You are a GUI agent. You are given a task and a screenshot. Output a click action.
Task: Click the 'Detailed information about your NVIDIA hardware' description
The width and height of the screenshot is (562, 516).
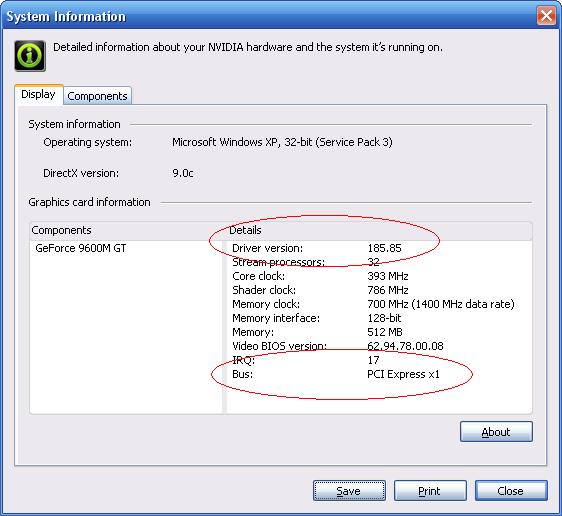248,47
